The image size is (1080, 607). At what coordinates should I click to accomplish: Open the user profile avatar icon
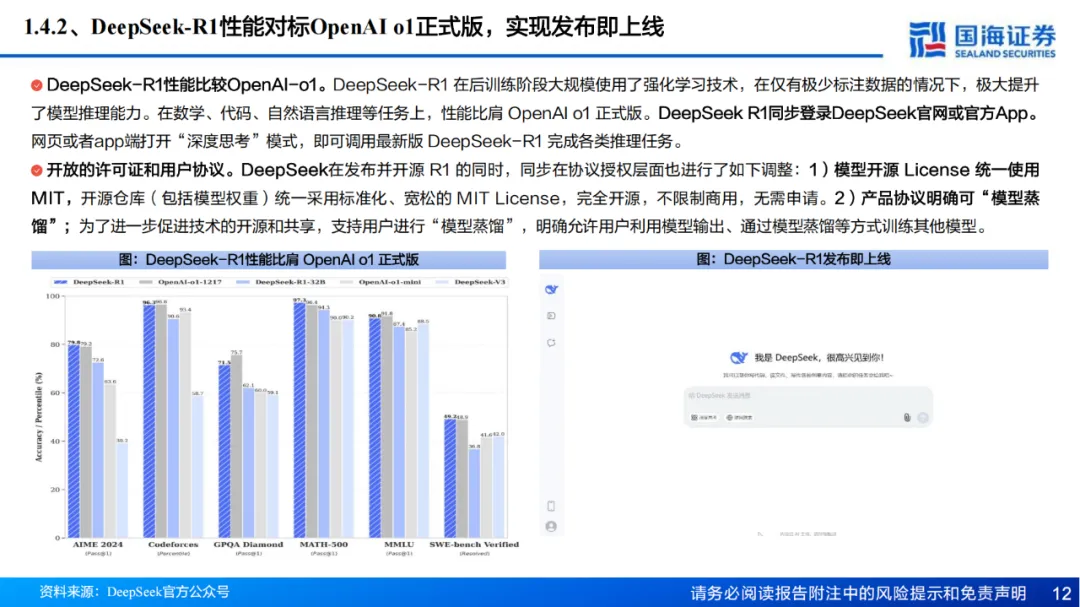(551, 526)
